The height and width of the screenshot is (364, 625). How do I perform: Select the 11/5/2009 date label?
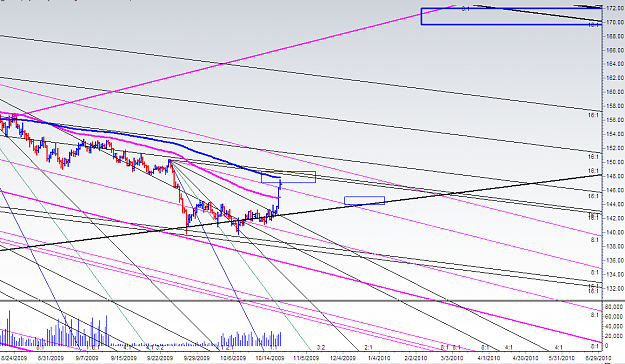coord(306,358)
